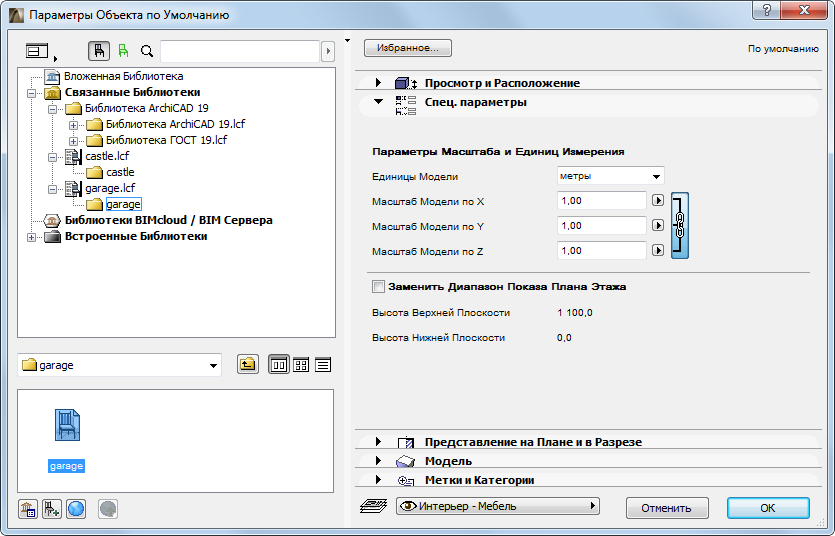This screenshot has width=835, height=536.
Task: Toggle the black chair folder view button
Action: (100, 51)
